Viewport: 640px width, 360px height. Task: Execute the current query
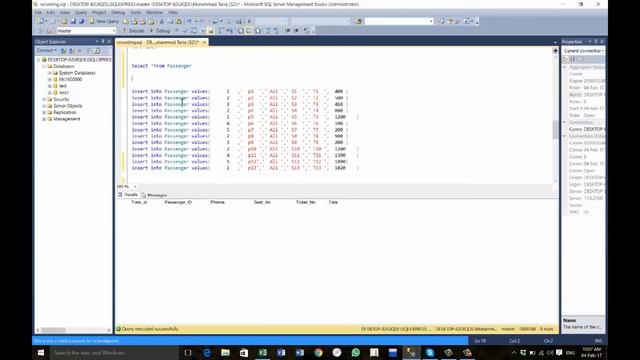pyautogui.click(x=133, y=31)
